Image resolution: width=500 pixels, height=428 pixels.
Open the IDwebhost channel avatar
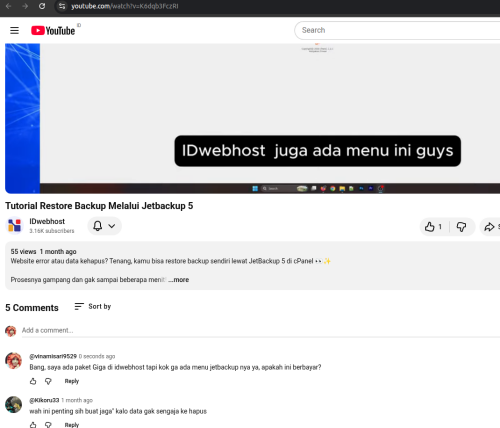14,226
